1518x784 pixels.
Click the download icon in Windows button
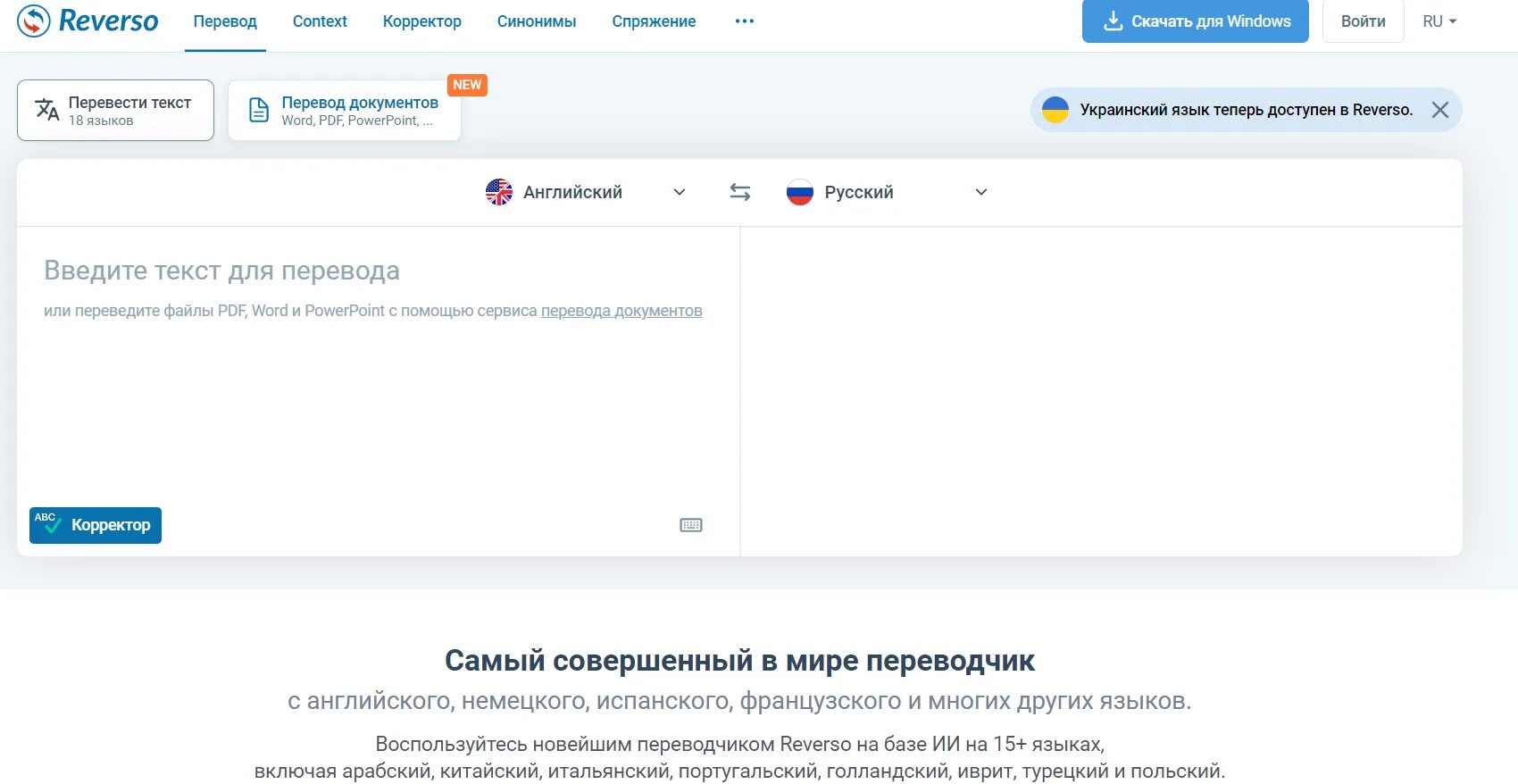coord(1113,21)
